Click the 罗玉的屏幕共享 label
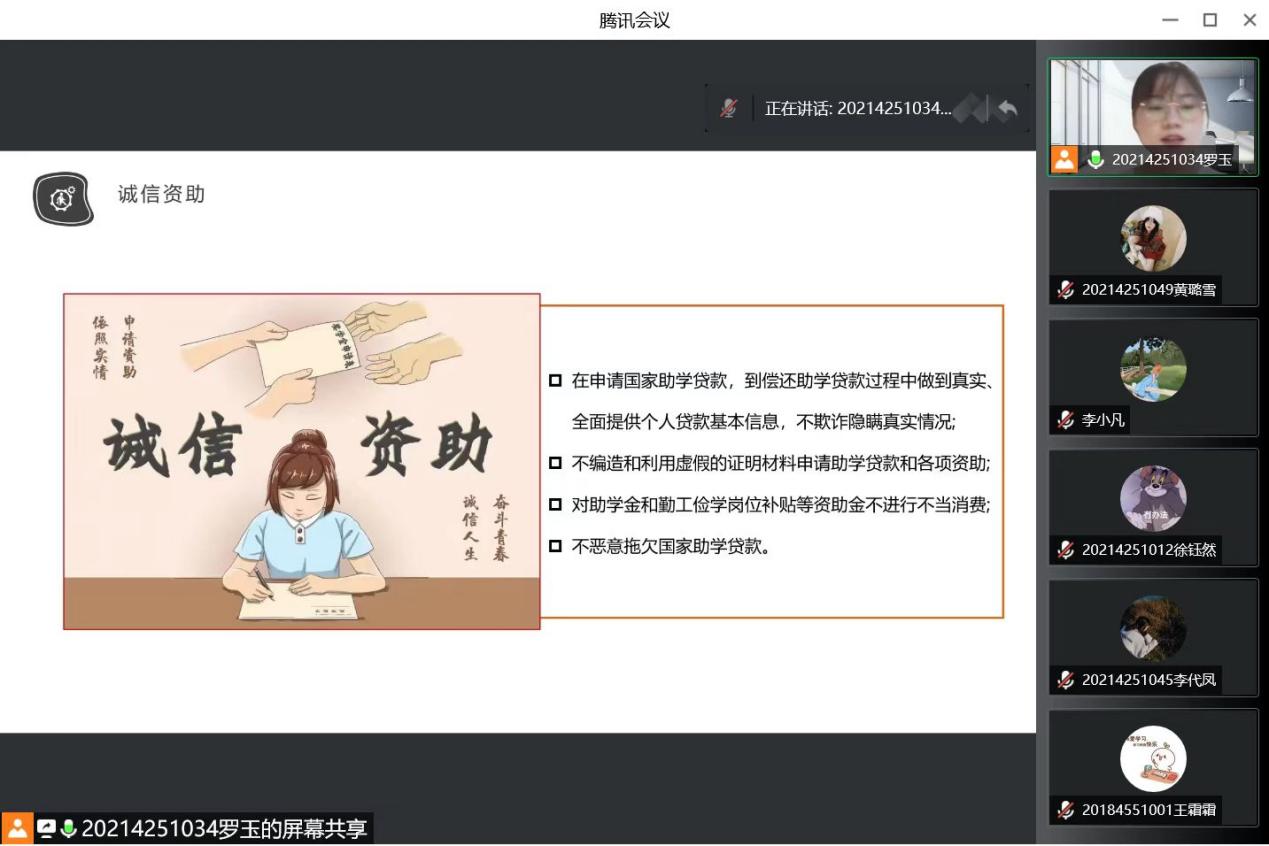 click(226, 829)
